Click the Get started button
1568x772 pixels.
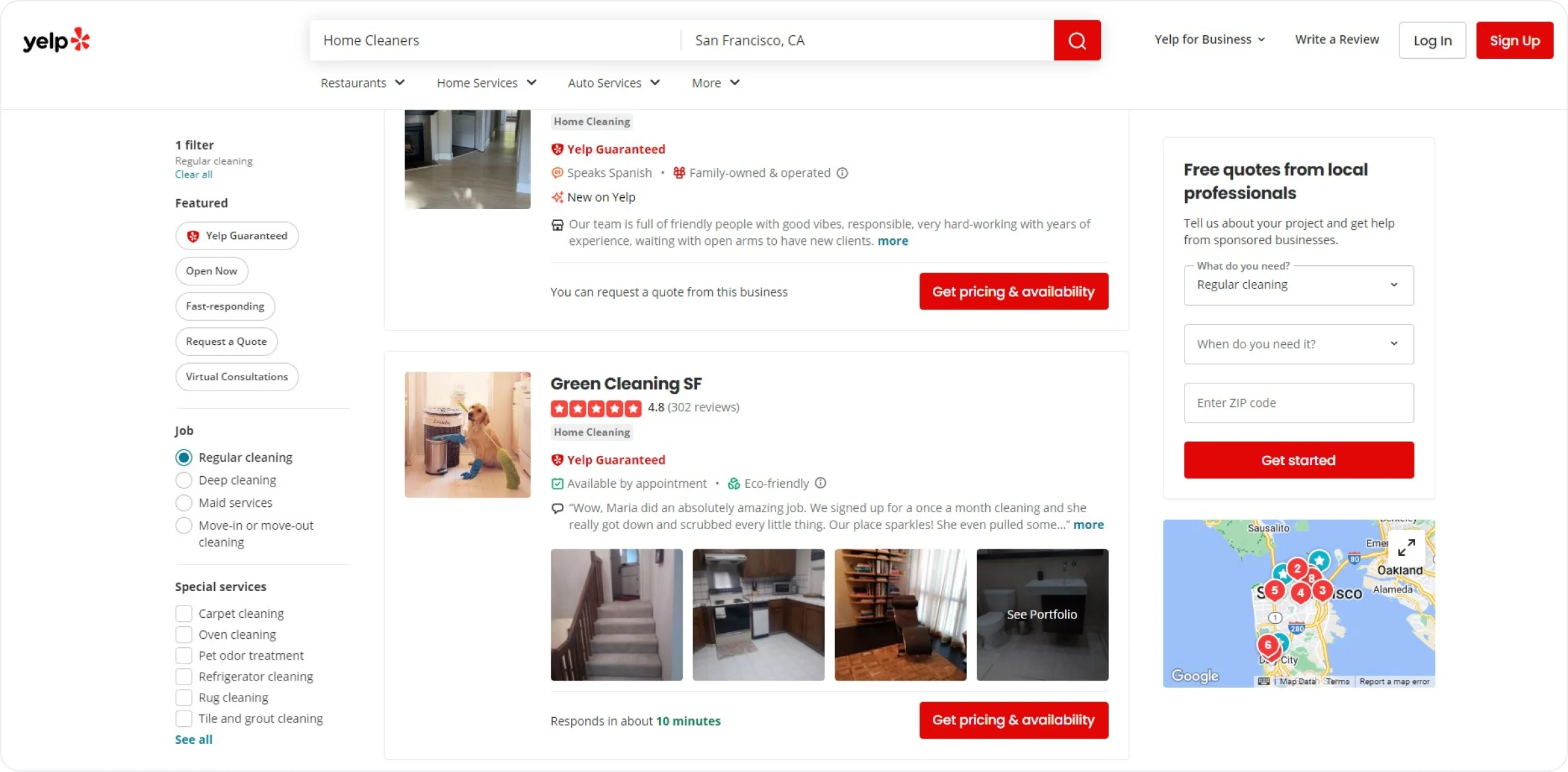(x=1298, y=460)
